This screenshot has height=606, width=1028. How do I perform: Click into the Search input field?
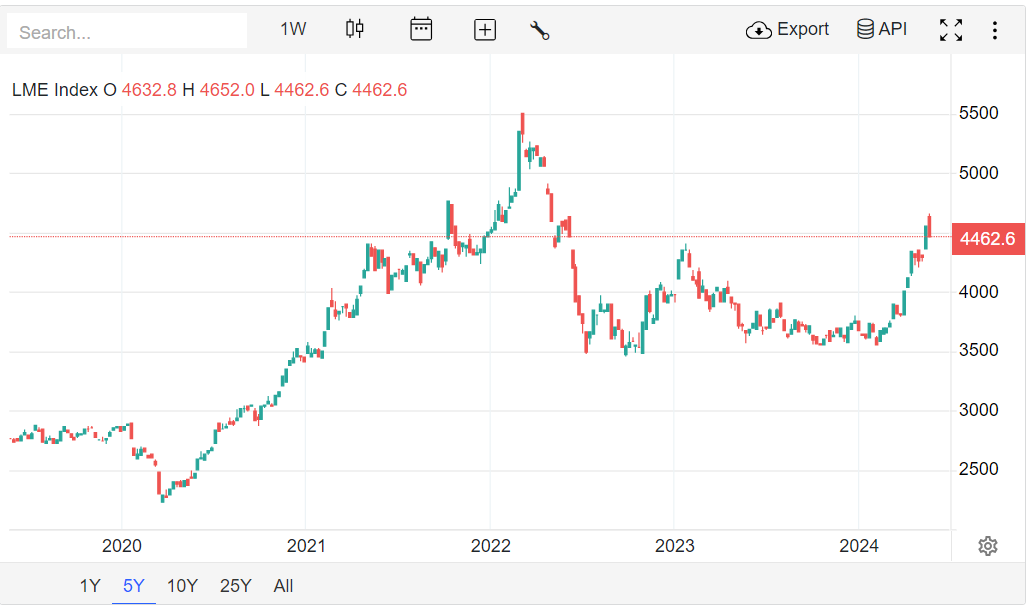(127, 32)
